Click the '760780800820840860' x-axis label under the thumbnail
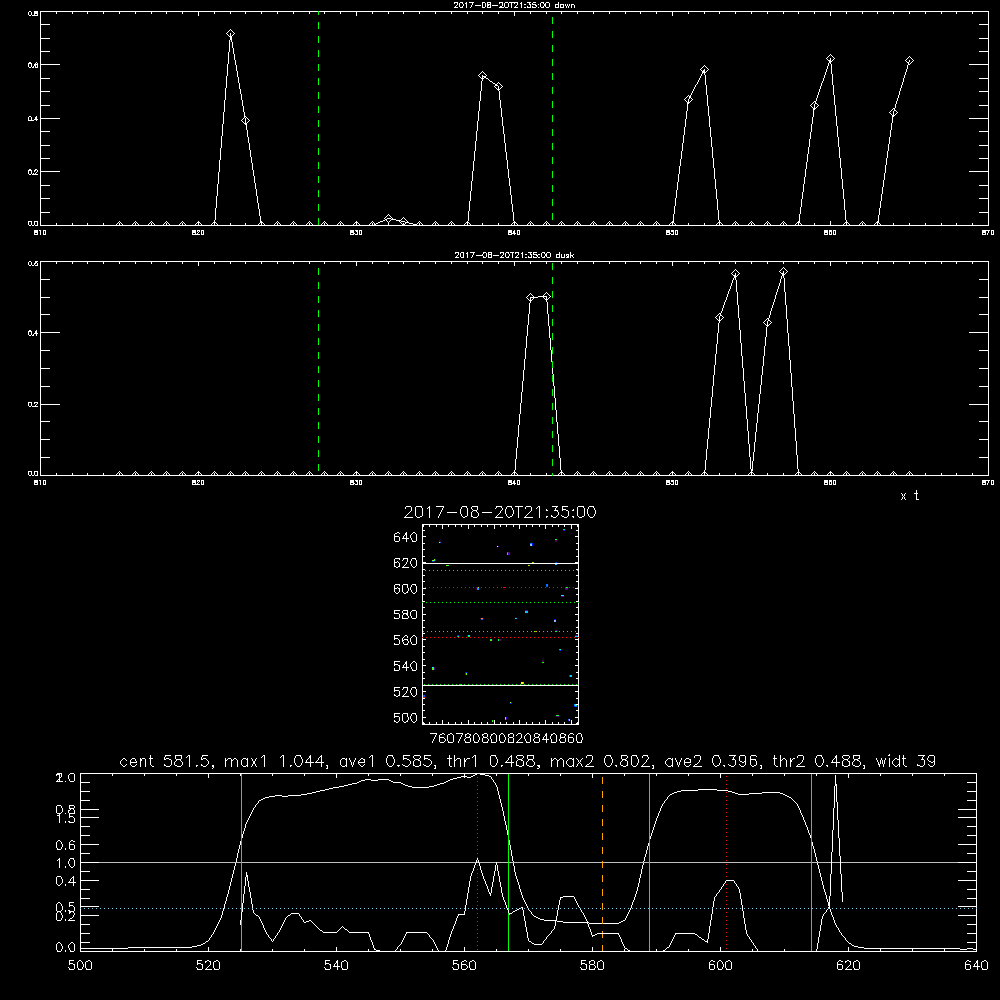1000x1000 pixels. pos(506,738)
